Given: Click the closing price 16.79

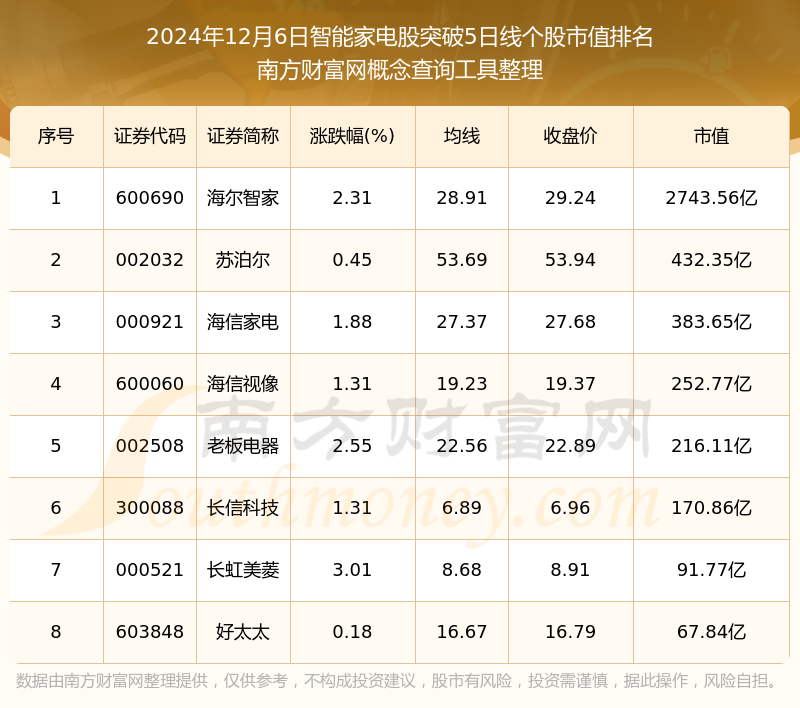Looking at the screenshot, I should coord(570,633).
